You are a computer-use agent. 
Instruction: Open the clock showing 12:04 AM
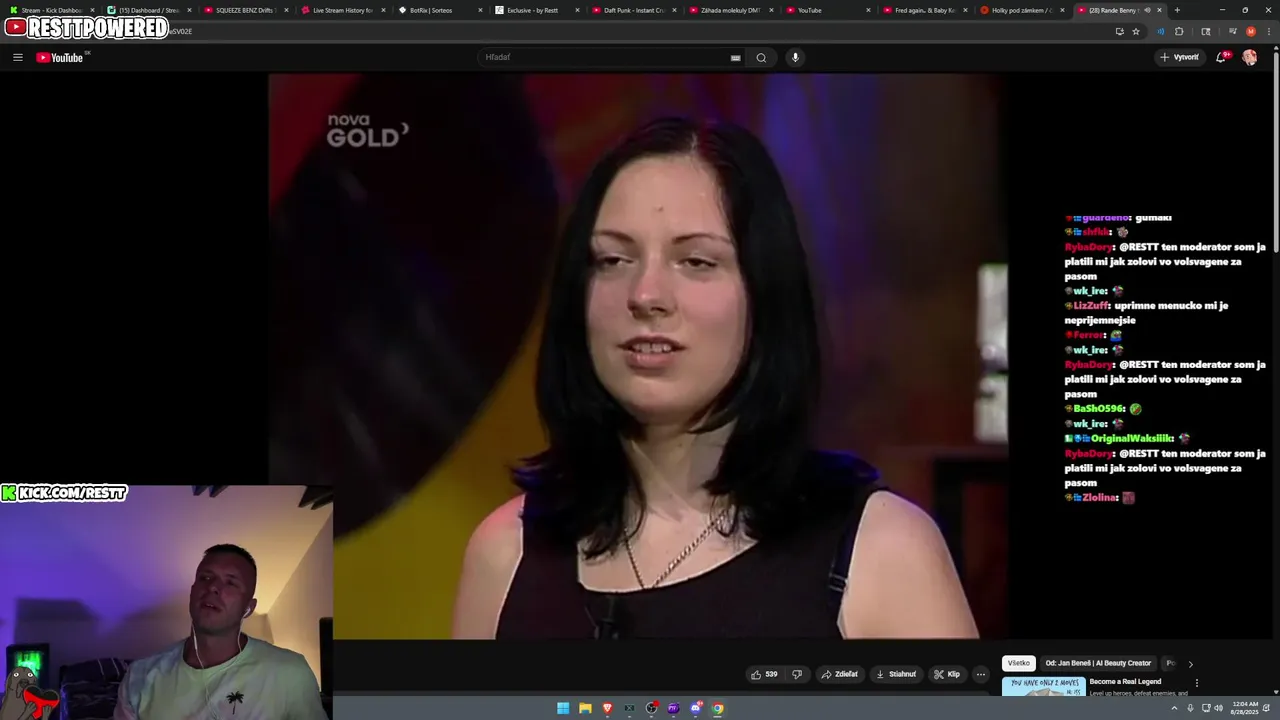point(1245,708)
